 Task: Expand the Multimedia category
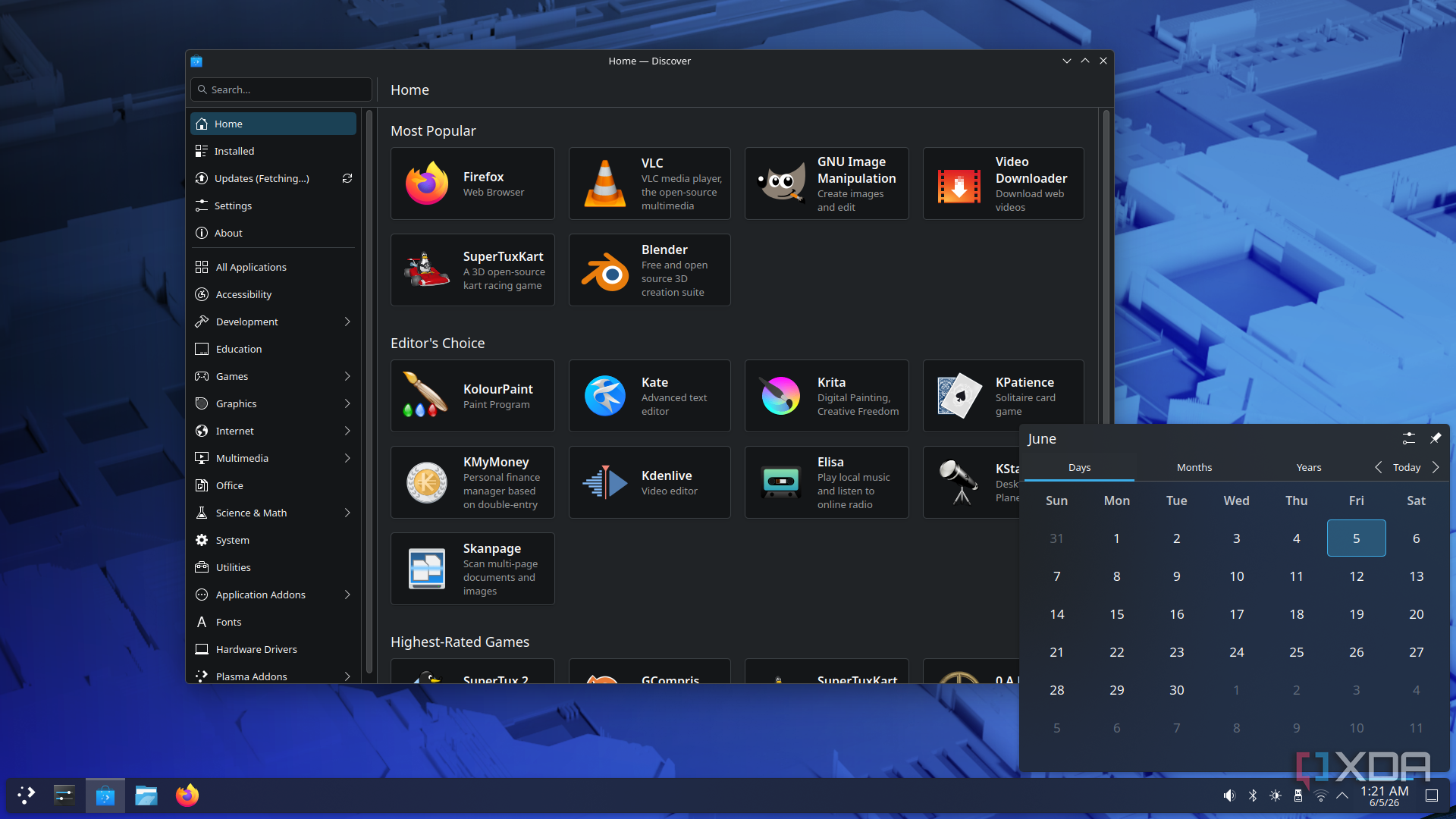(347, 458)
